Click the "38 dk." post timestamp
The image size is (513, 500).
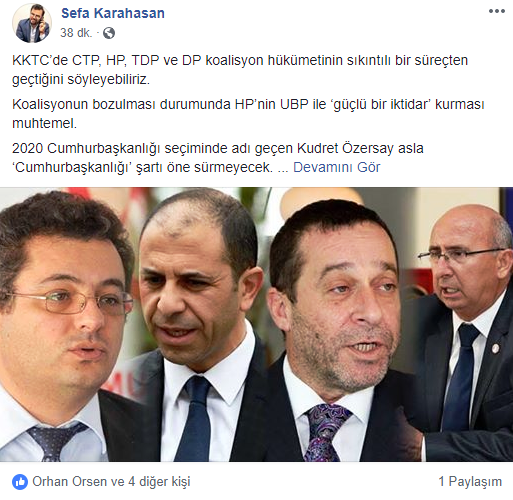coord(76,33)
